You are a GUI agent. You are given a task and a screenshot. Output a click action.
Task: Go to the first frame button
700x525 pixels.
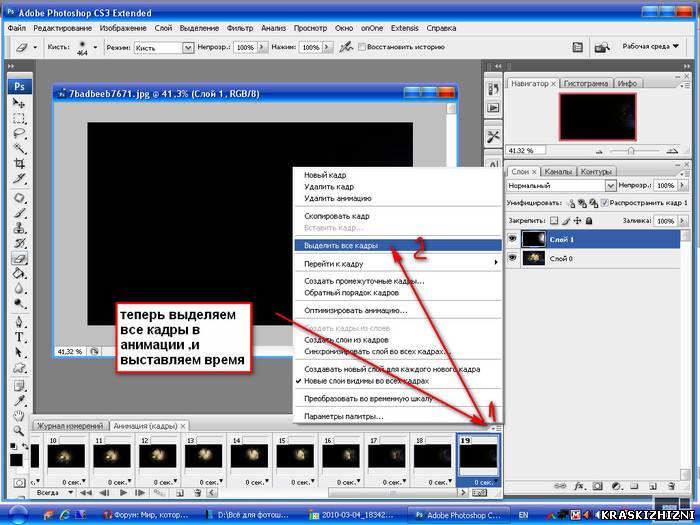pyautogui.click(x=85, y=493)
